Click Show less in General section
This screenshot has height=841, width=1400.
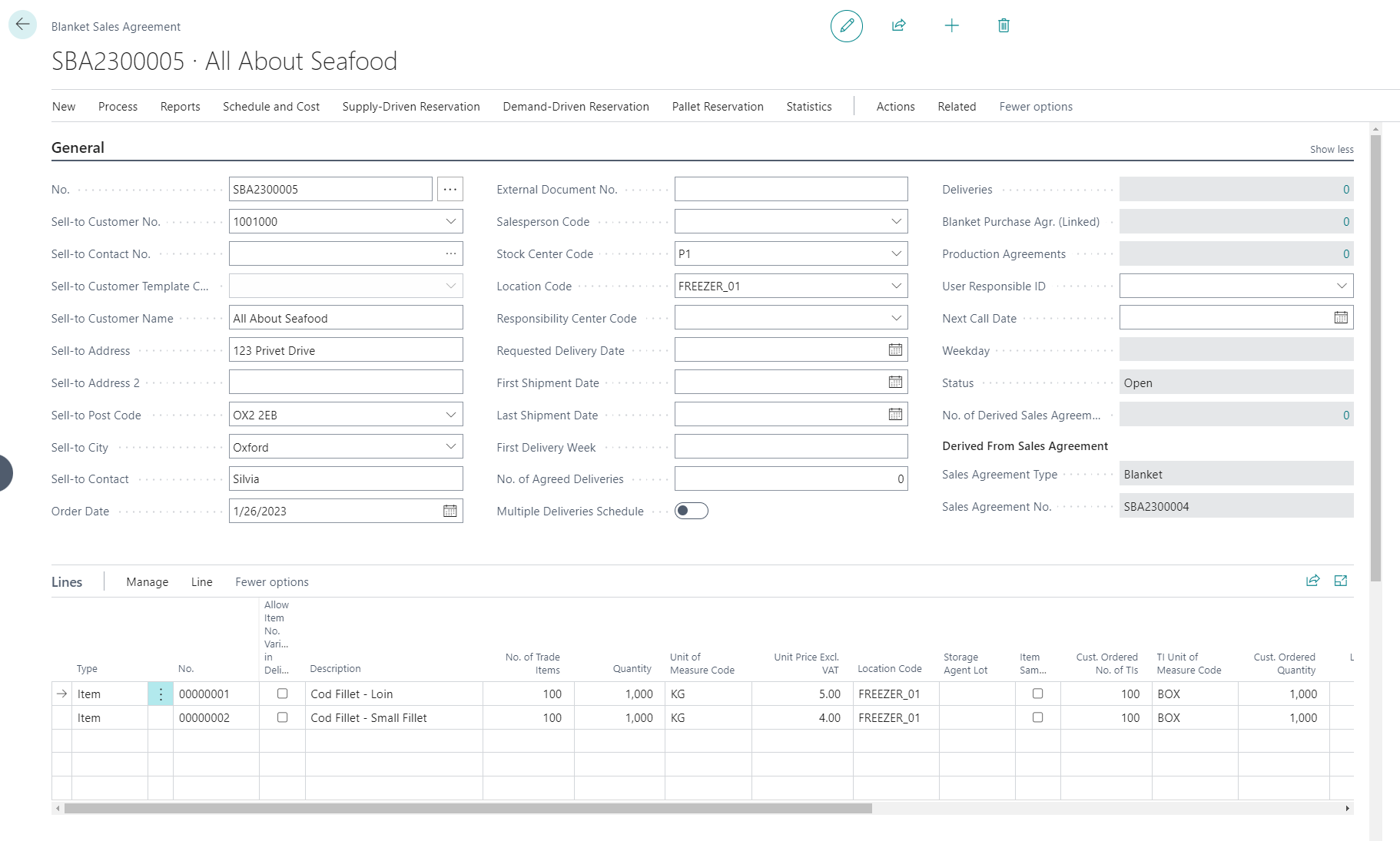[1331, 150]
